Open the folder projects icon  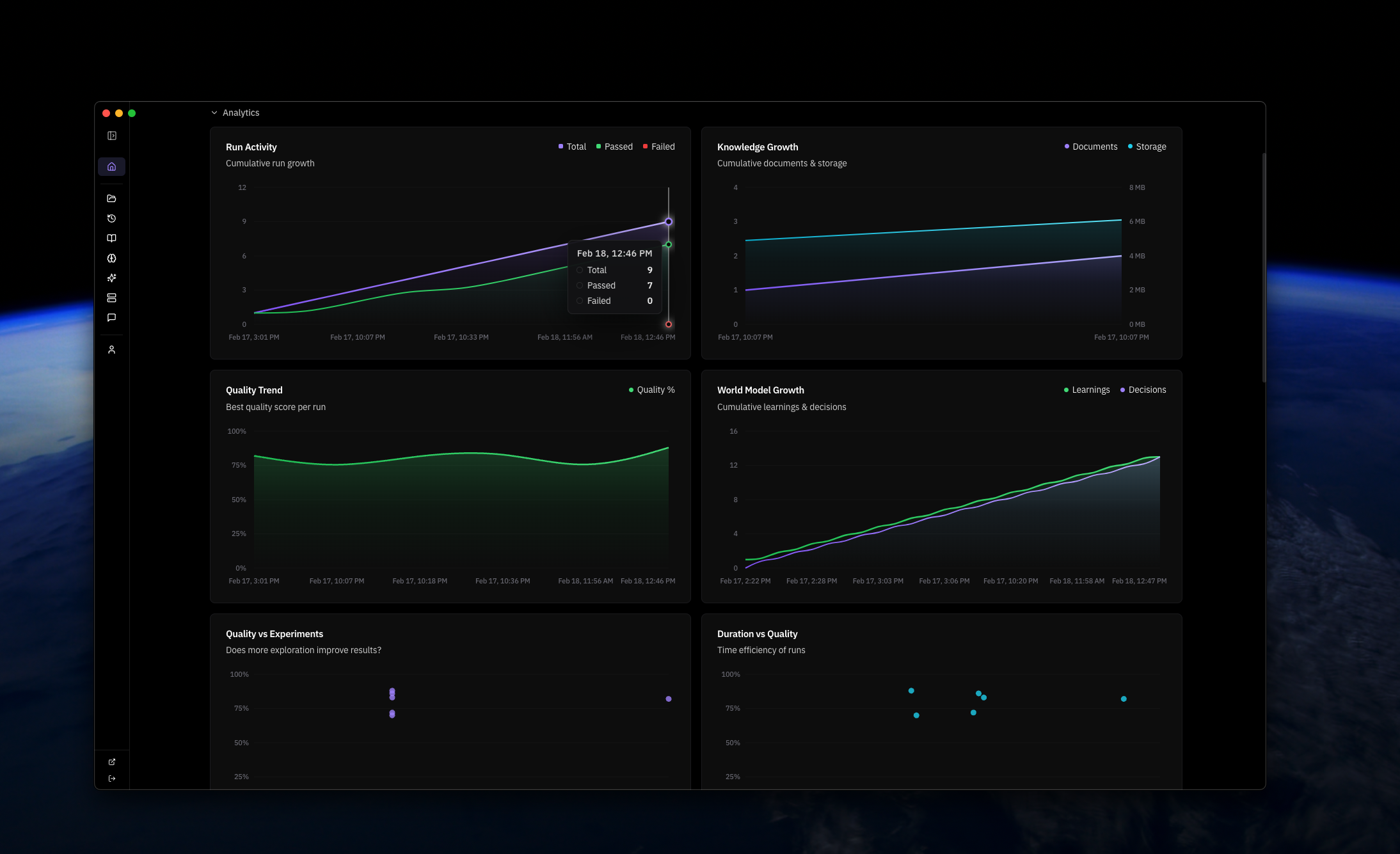click(112, 198)
